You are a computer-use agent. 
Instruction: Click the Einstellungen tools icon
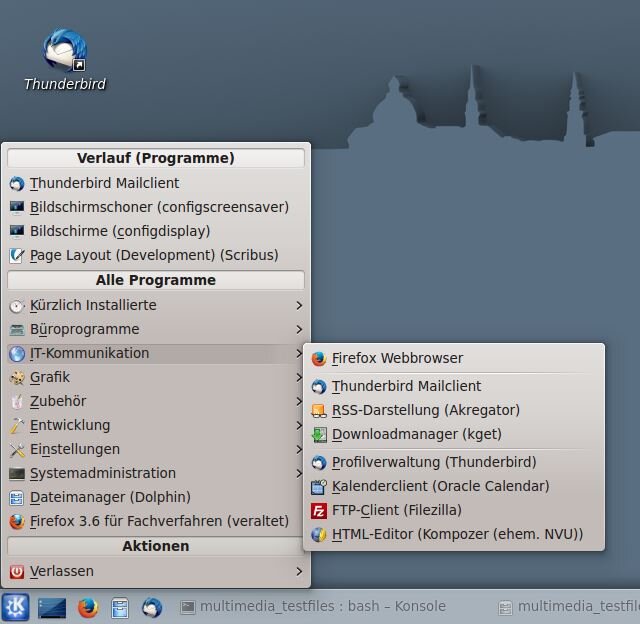pyautogui.click(x=17, y=450)
